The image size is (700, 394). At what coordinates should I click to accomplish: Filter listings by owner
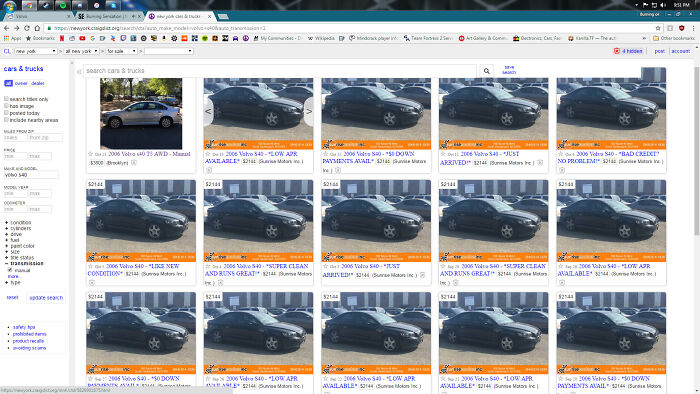[21, 83]
